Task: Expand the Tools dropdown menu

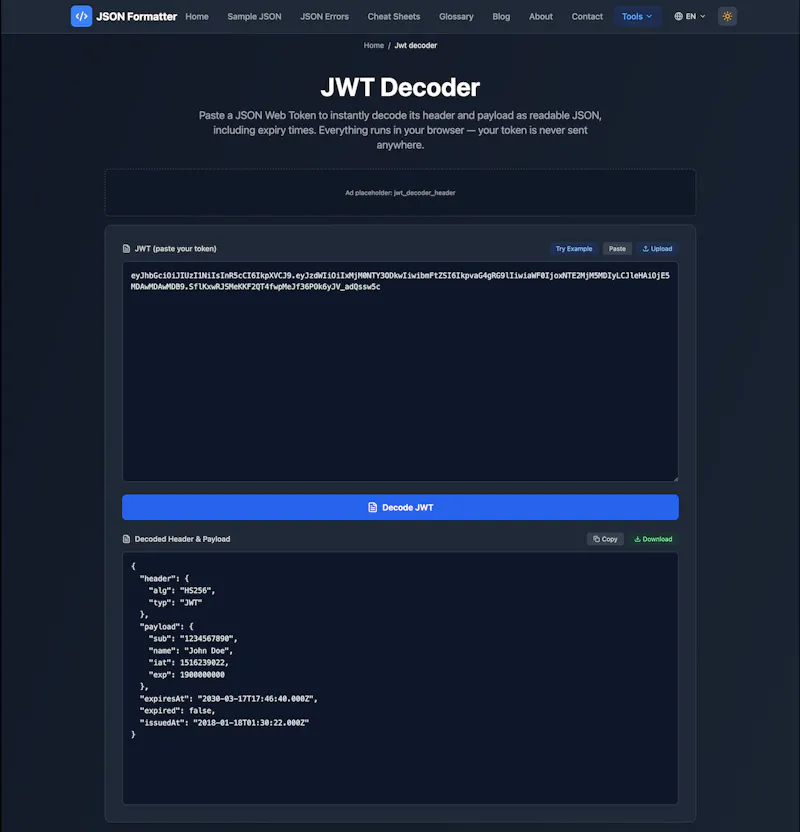Action: [637, 16]
